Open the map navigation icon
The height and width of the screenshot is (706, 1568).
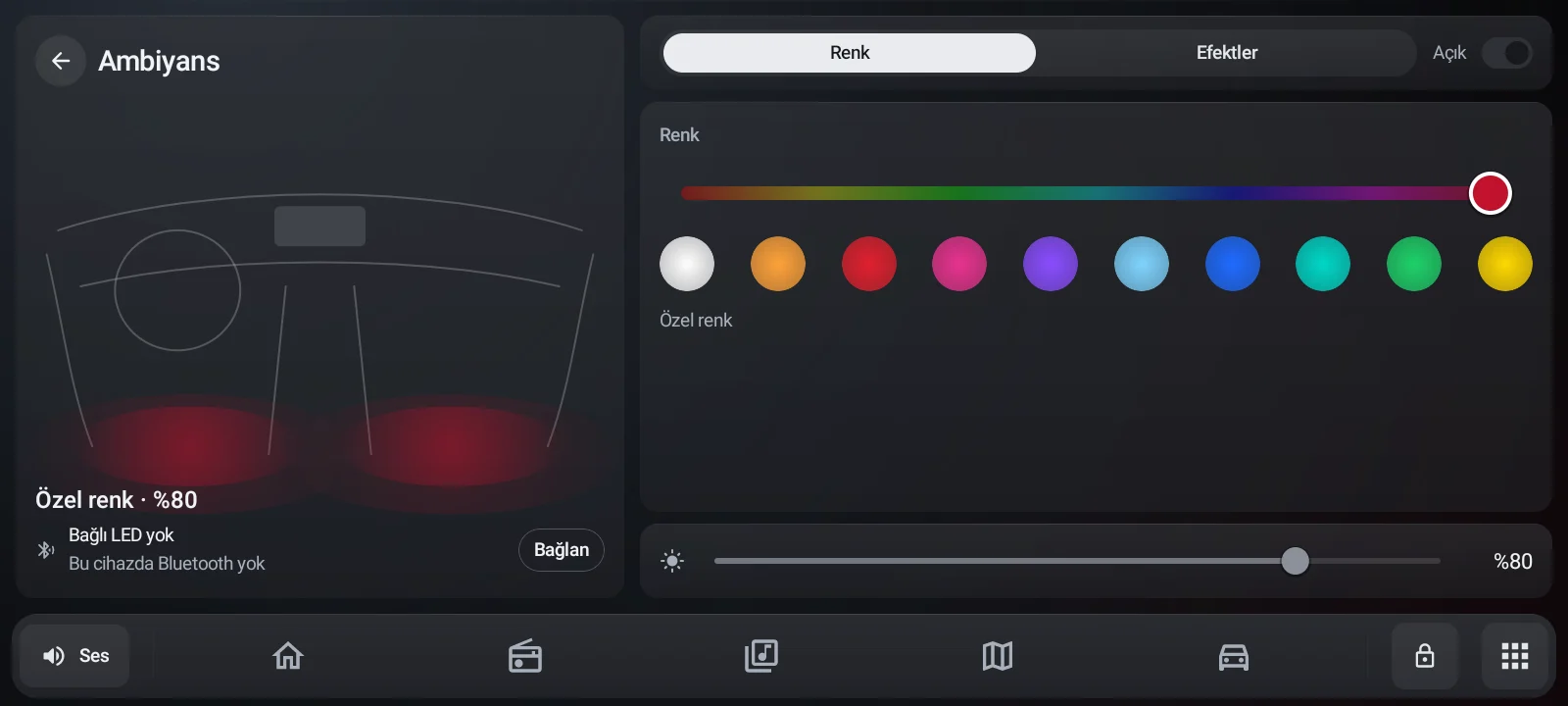pos(998,656)
